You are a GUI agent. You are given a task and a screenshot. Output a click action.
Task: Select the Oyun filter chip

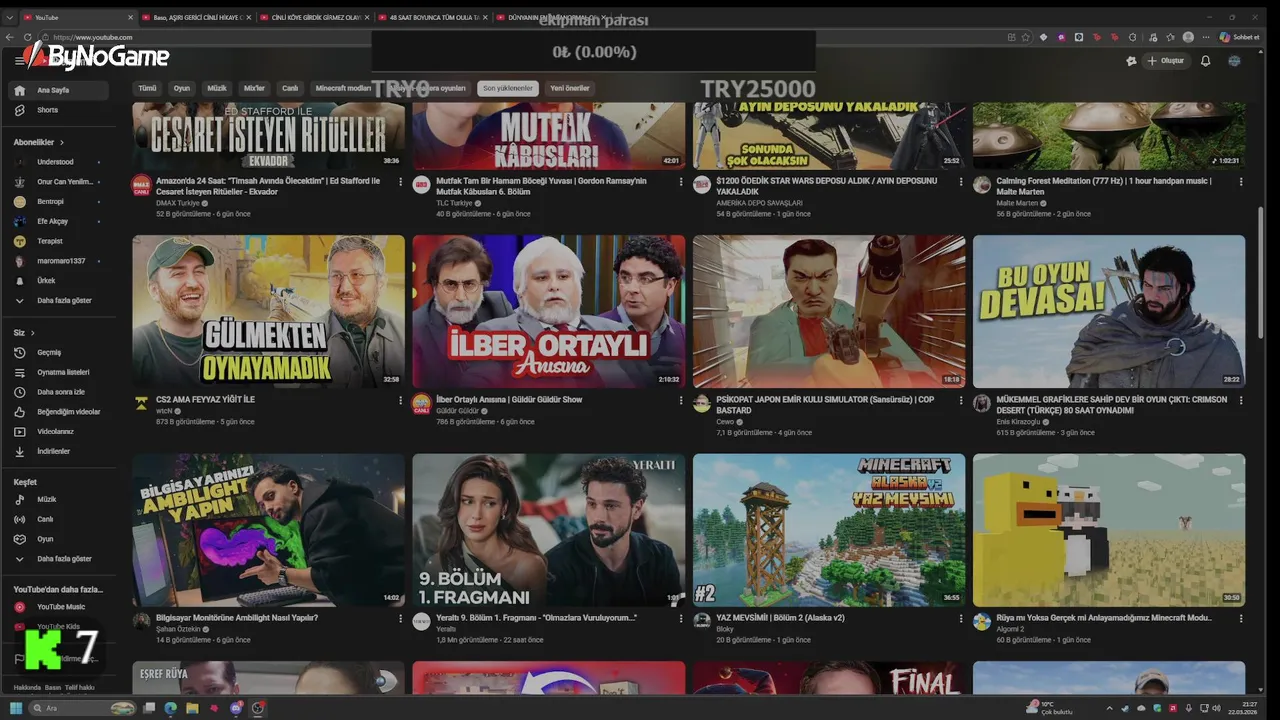[182, 88]
